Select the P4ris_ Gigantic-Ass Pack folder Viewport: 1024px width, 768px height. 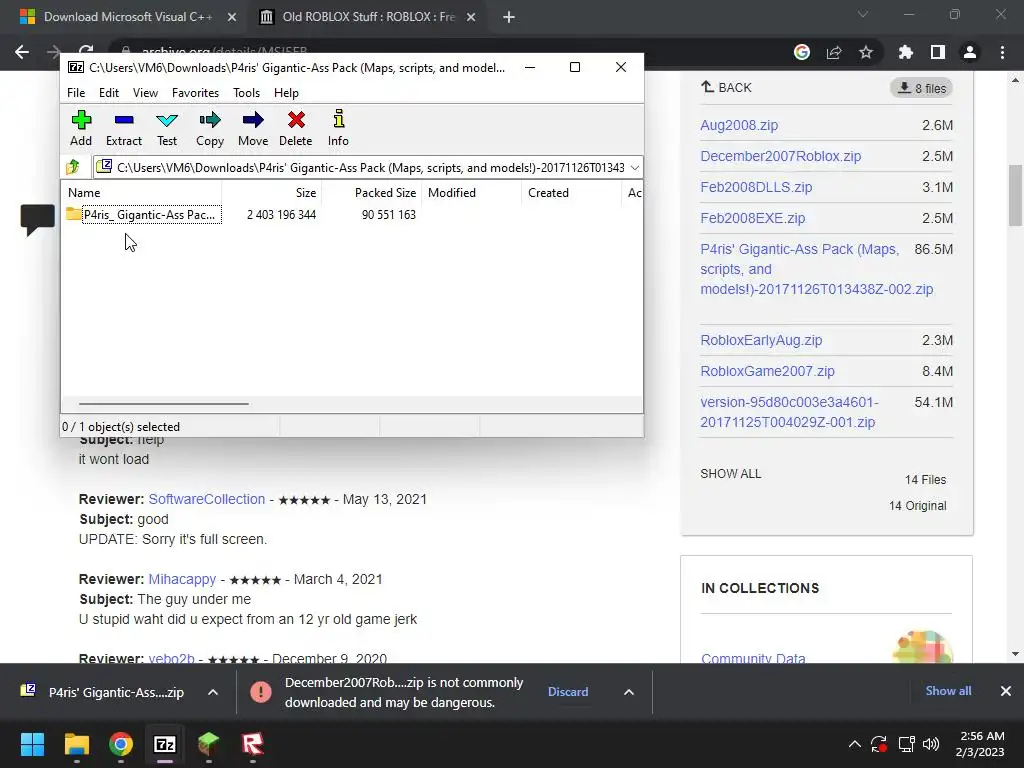click(x=144, y=215)
